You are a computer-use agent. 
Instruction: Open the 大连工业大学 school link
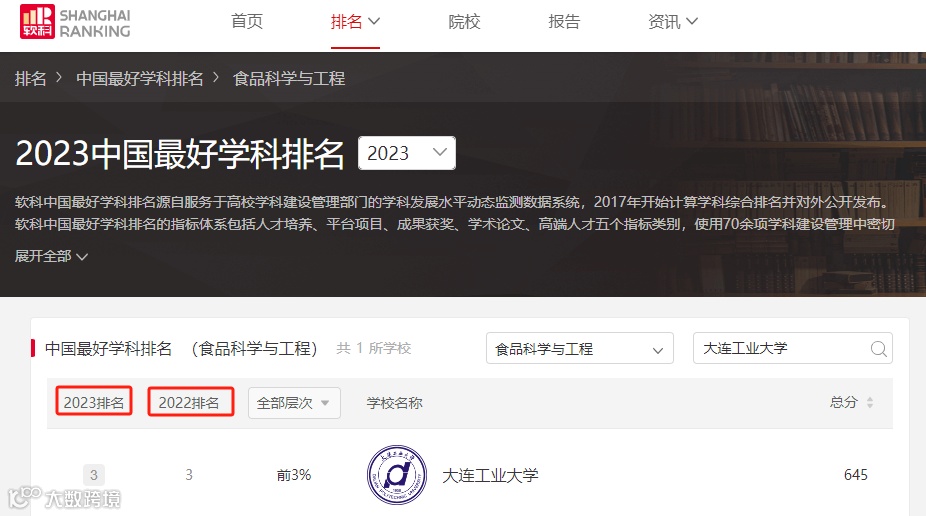pos(490,475)
